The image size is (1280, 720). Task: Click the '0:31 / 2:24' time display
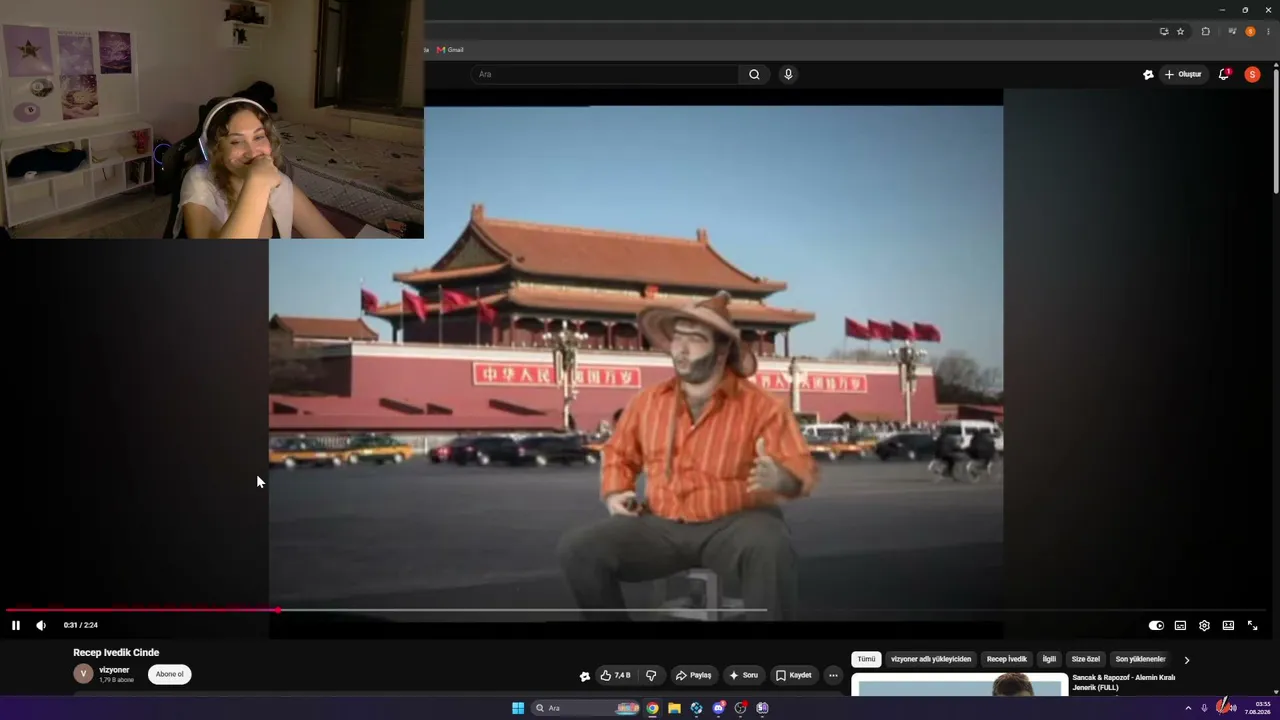click(x=81, y=626)
